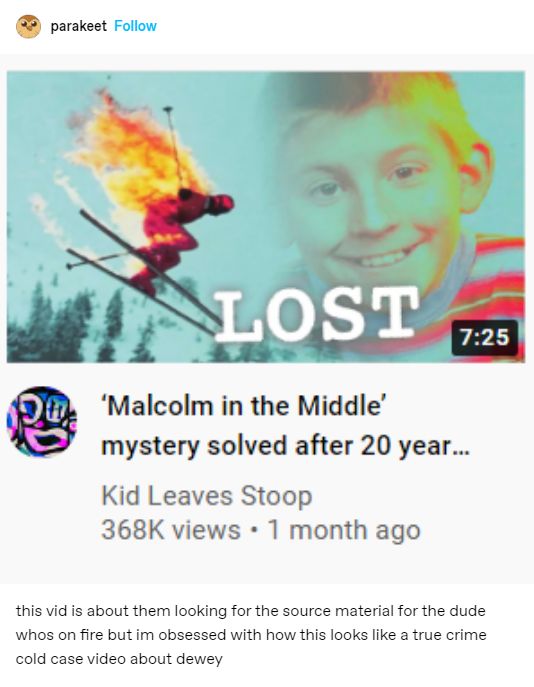Open the 'Malcolm in the Middle' video title
The width and height of the screenshot is (534, 687).
[285, 425]
